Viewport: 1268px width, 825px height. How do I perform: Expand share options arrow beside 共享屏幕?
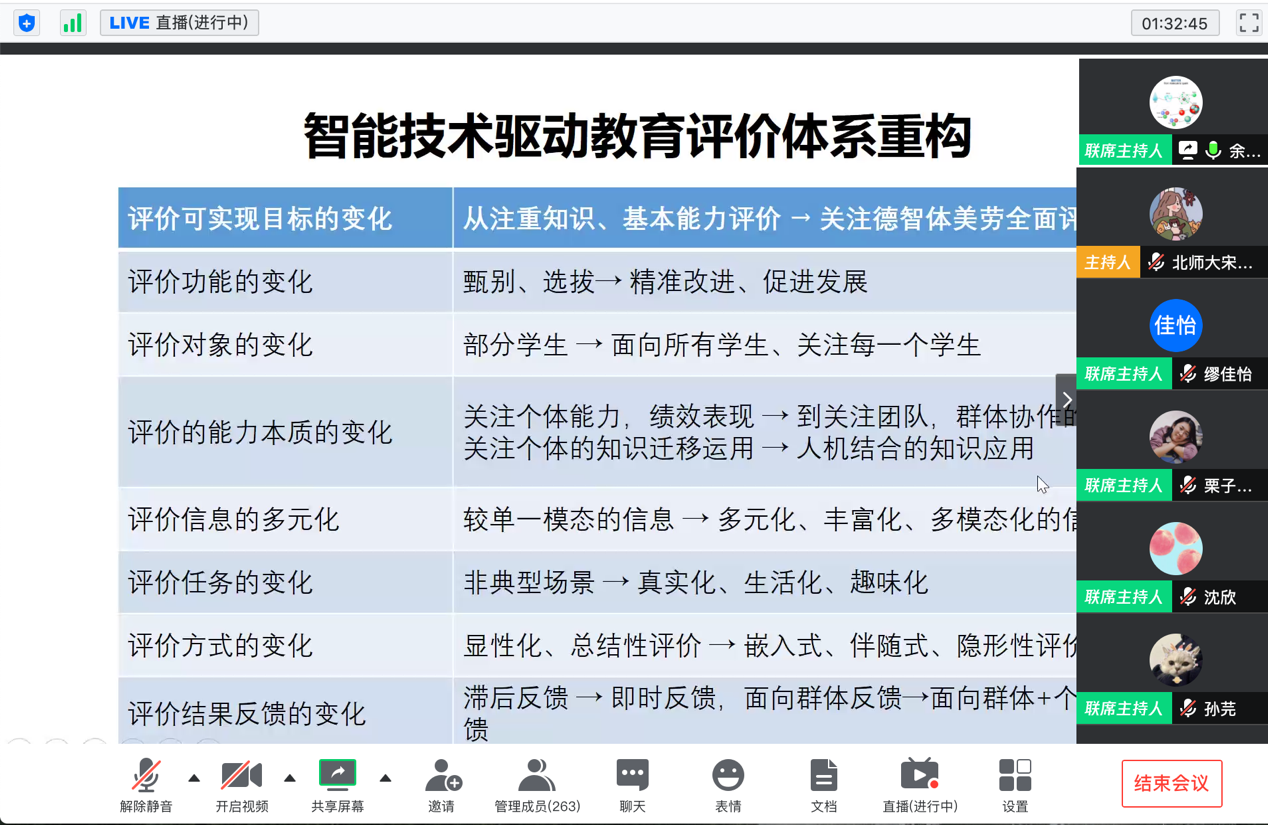pos(385,777)
